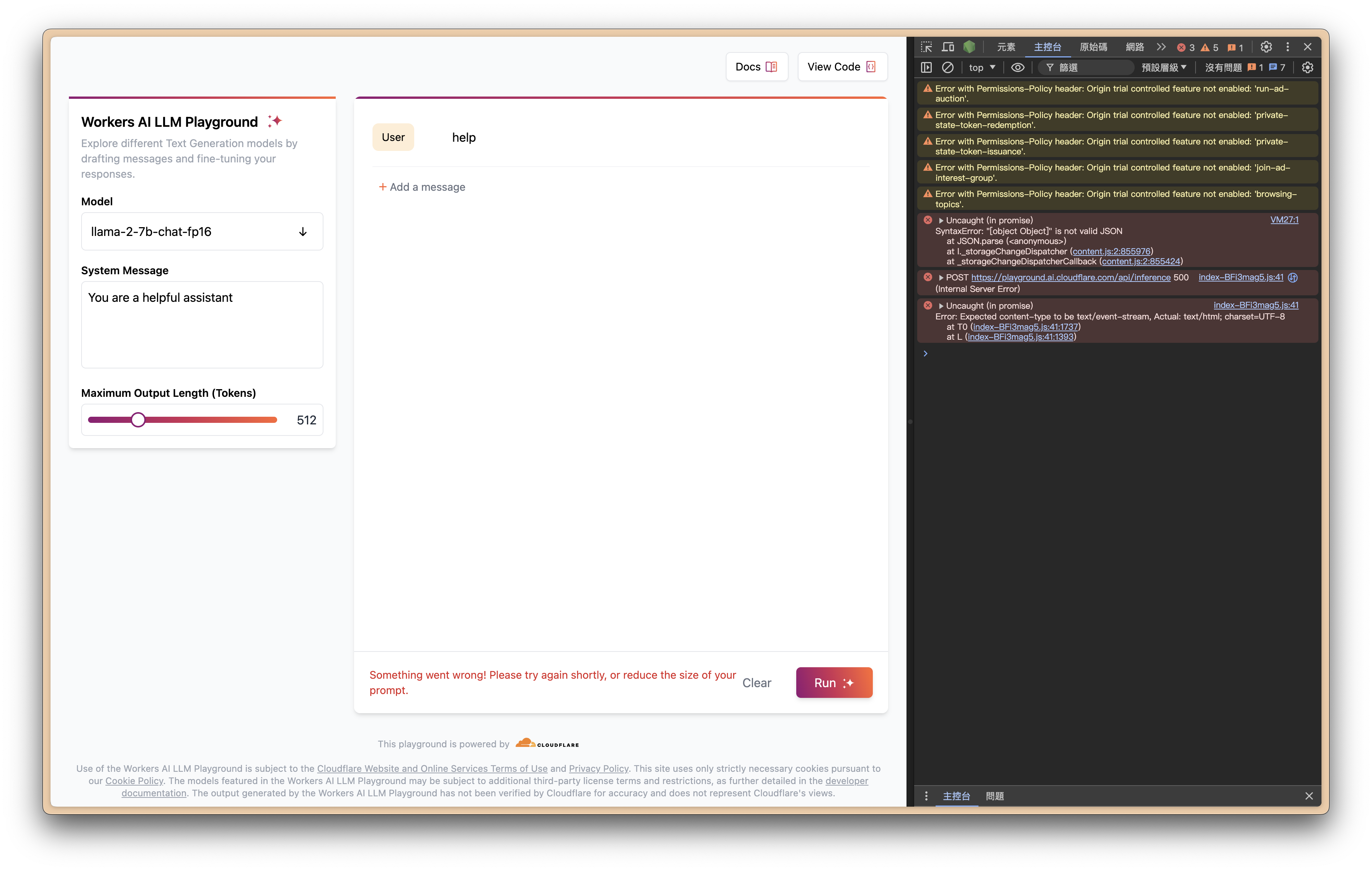Open the top JavaScript context dropdown

982,68
